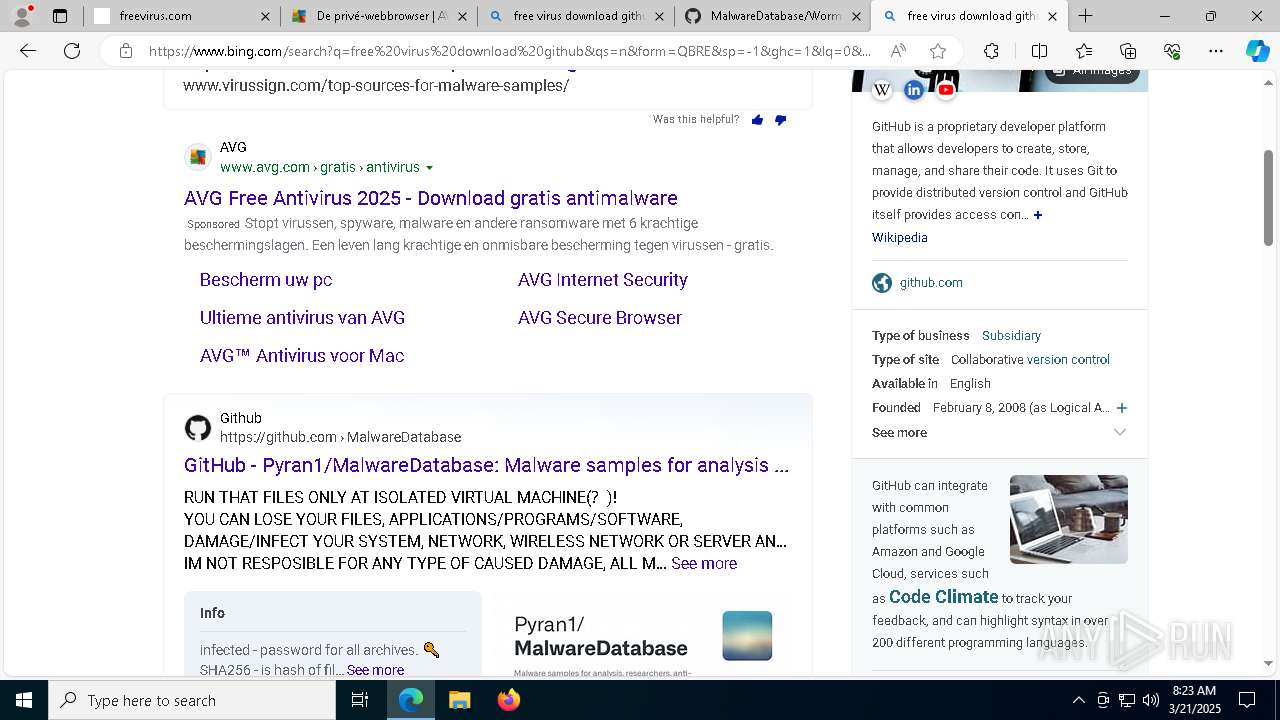Toggle Read aloud in address bar
Screen dimensions: 1280x720
click(x=898, y=51)
